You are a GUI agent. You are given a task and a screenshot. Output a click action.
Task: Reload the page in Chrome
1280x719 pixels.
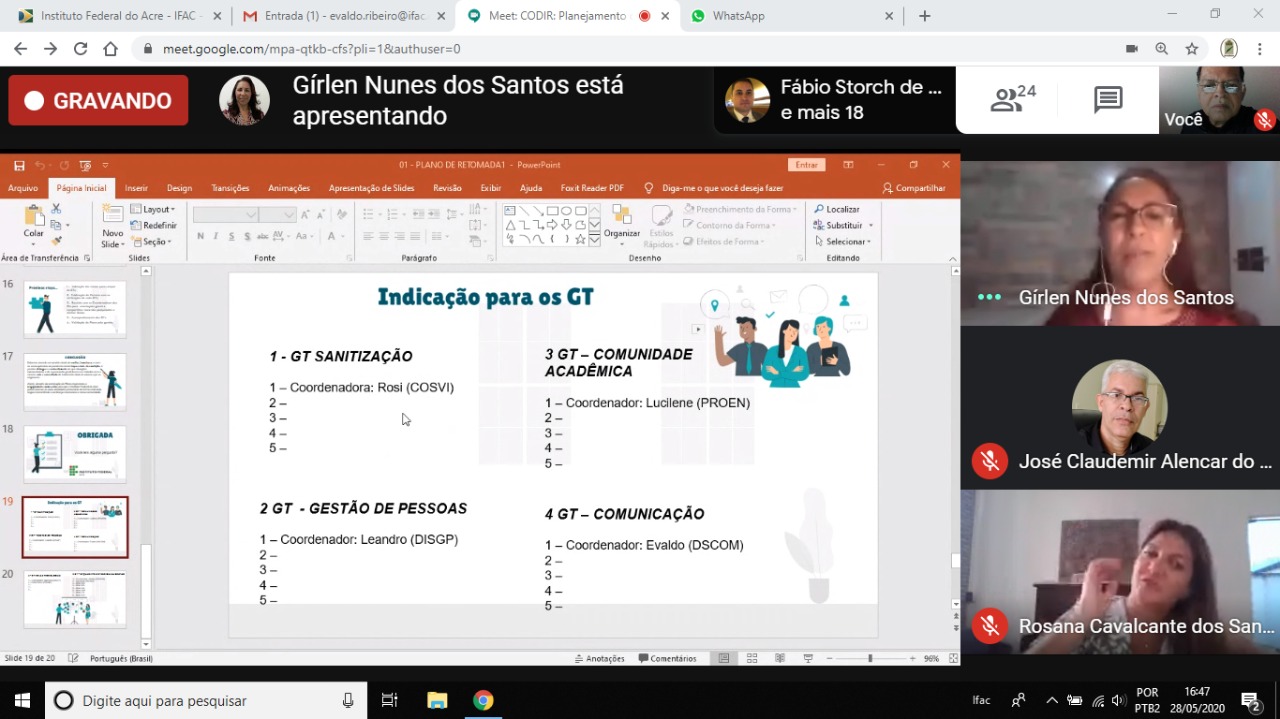(x=80, y=49)
